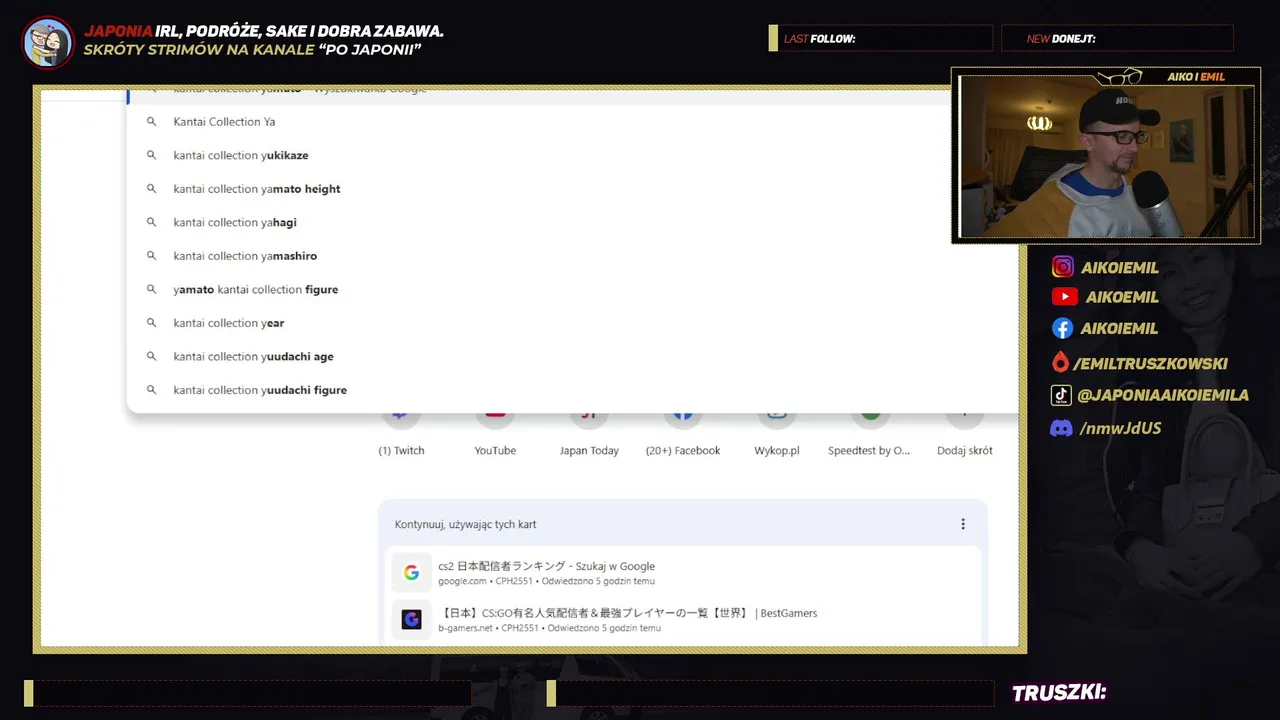The width and height of the screenshot is (1280, 720).
Task: Click the webcam feed thumbnail
Action: coord(1106,157)
